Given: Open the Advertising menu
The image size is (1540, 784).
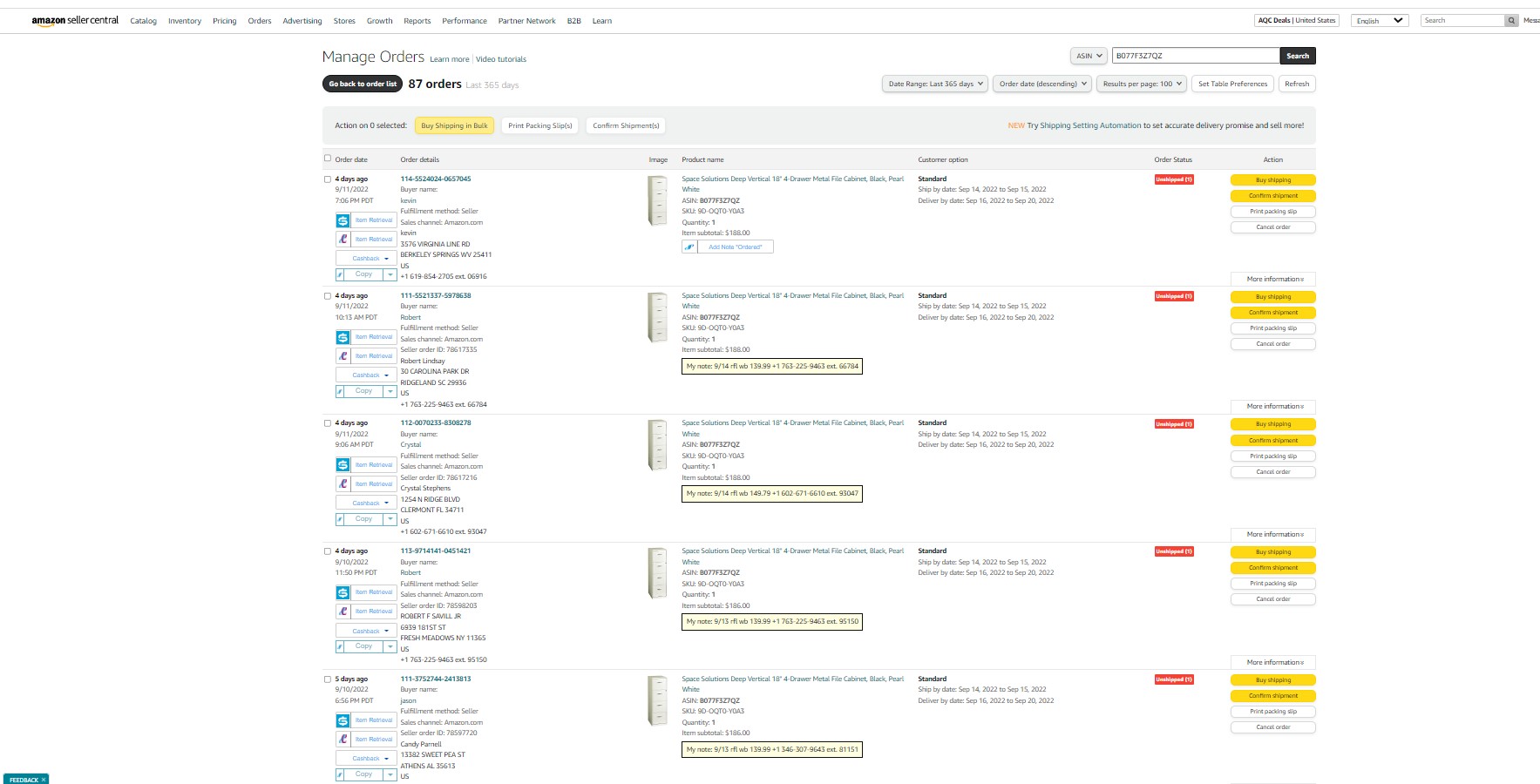Looking at the screenshot, I should pyautogui.click(x=302, y=21).
